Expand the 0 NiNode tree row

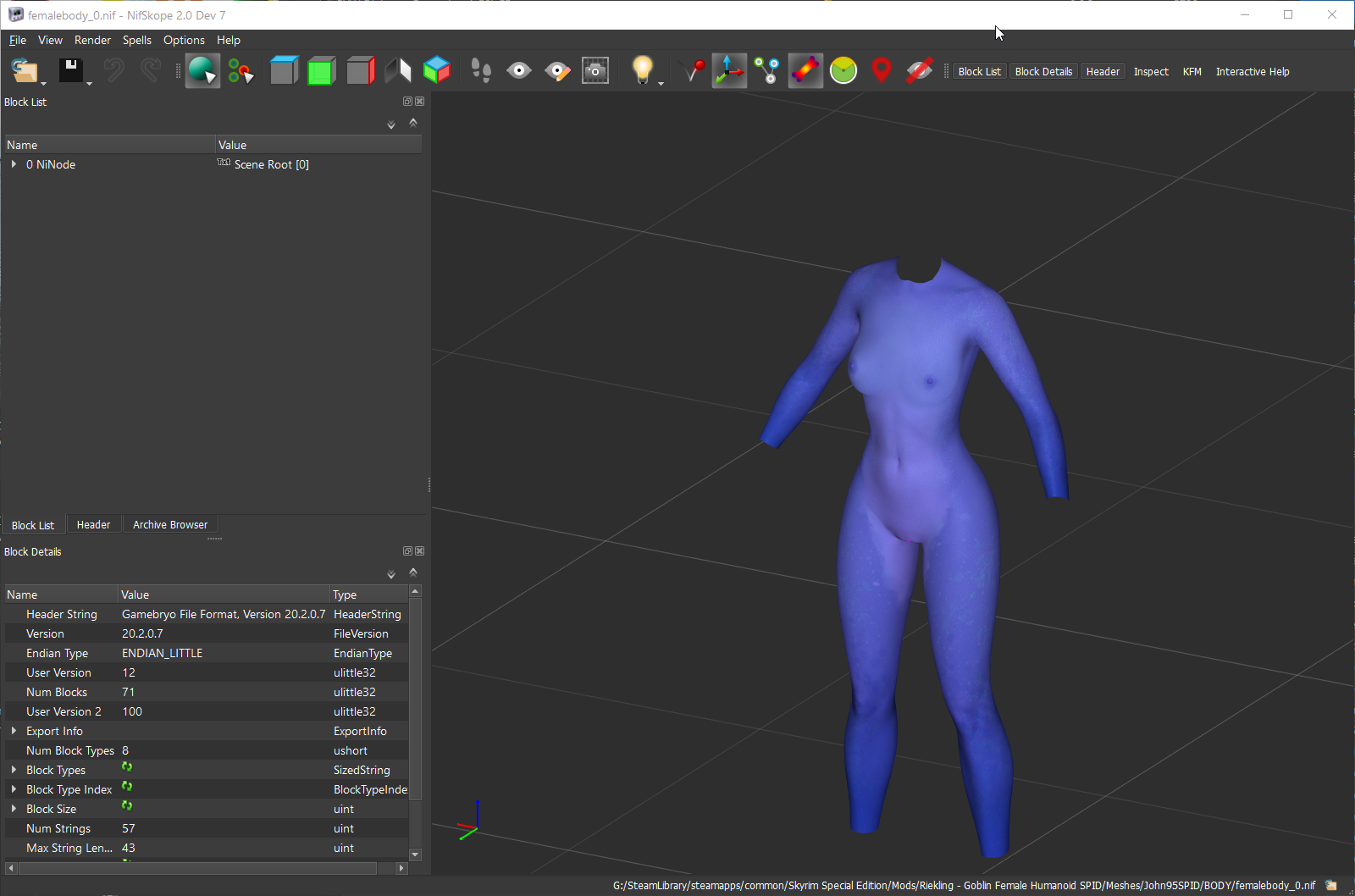tap(14, 164)
